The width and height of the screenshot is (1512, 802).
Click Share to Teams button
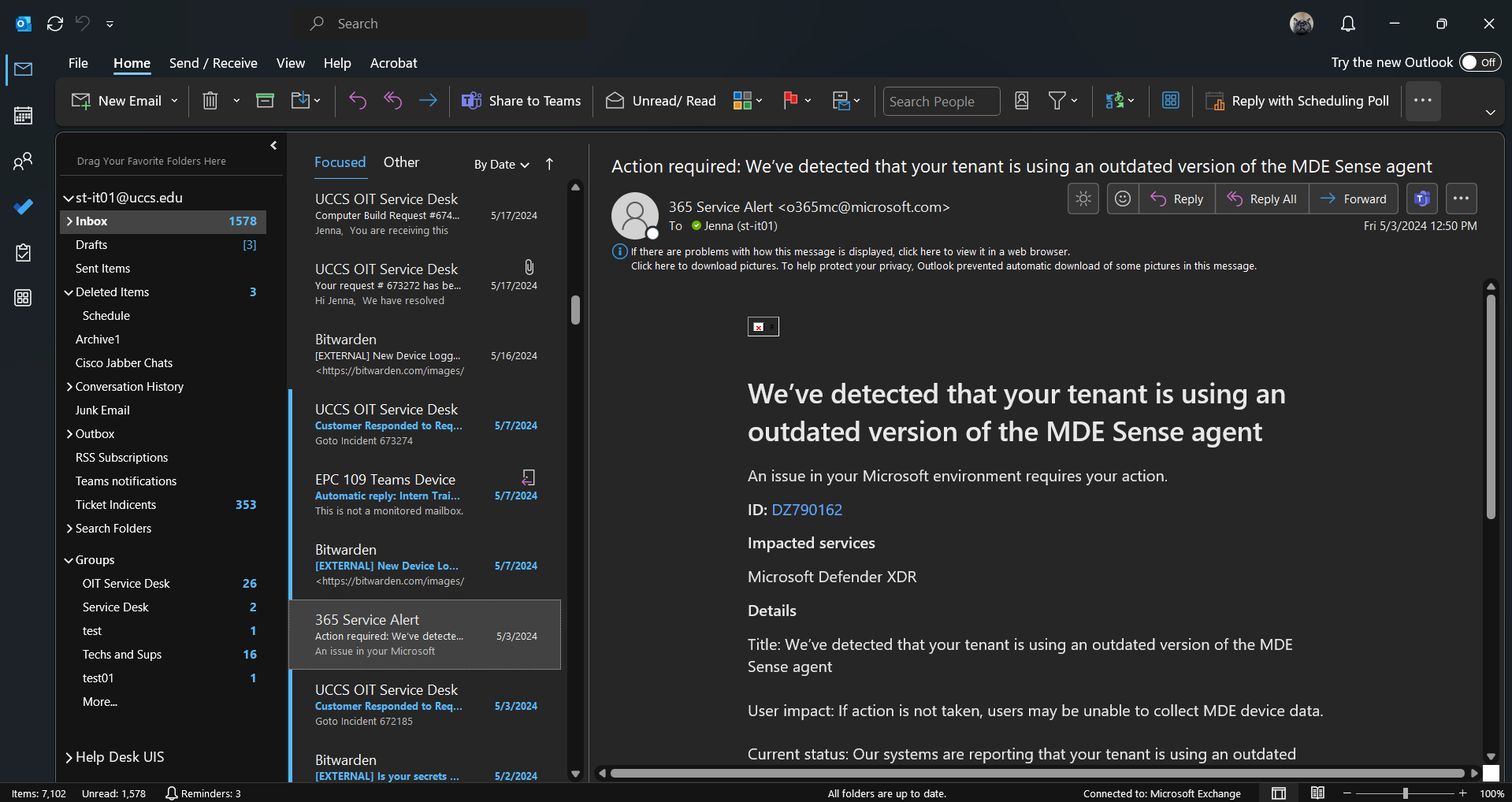[522, 101]
